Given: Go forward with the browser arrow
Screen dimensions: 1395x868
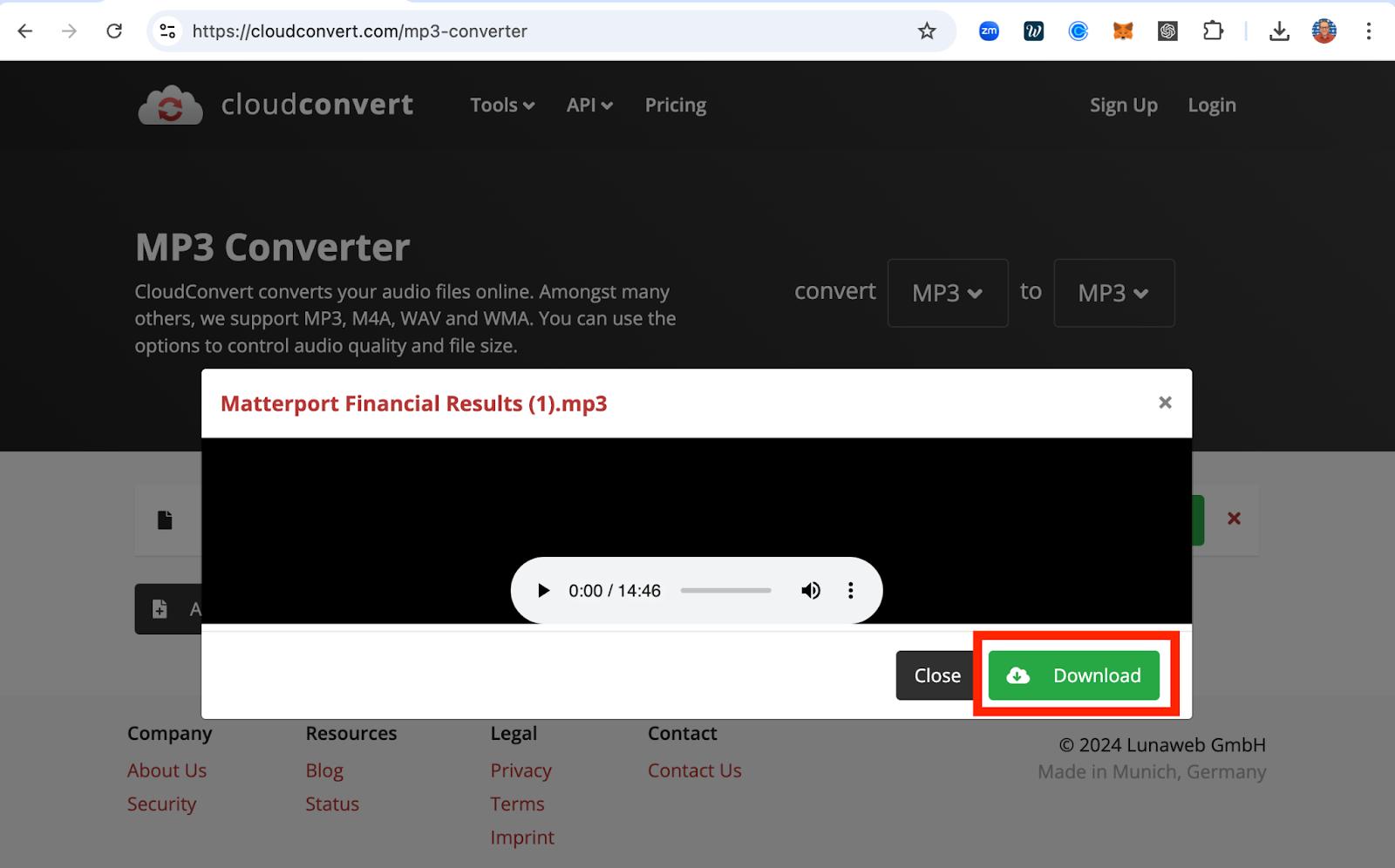Looking at the screenshot, I should [70, 31].
